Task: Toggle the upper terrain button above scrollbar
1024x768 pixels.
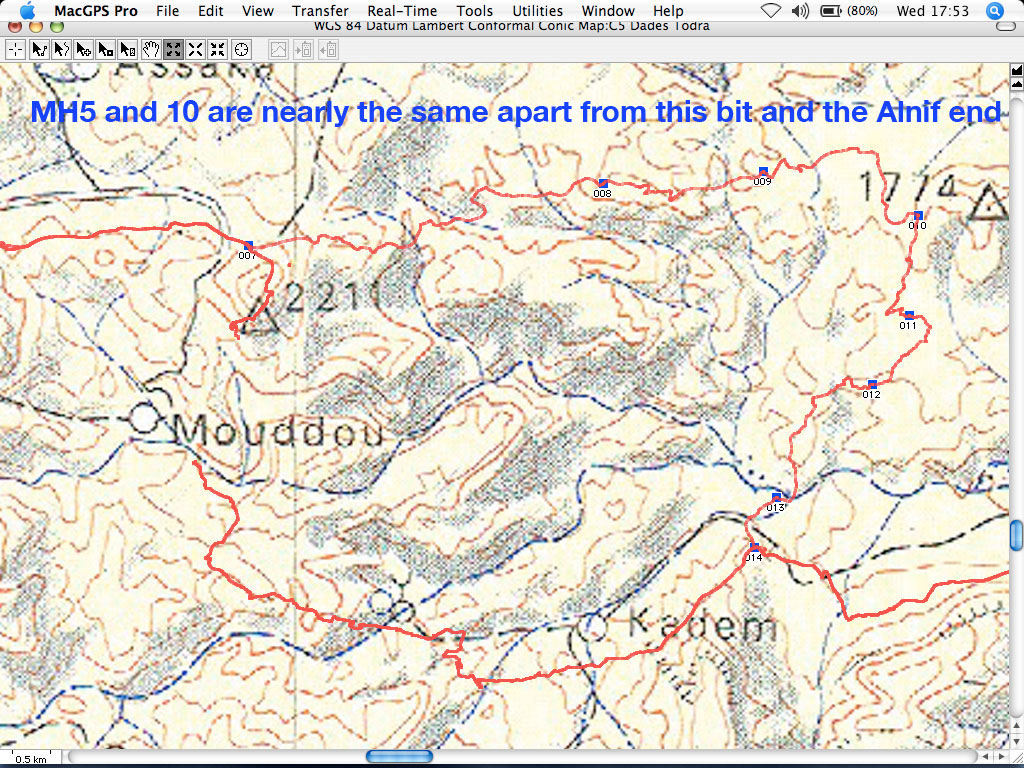Action: pos(1016,69)
